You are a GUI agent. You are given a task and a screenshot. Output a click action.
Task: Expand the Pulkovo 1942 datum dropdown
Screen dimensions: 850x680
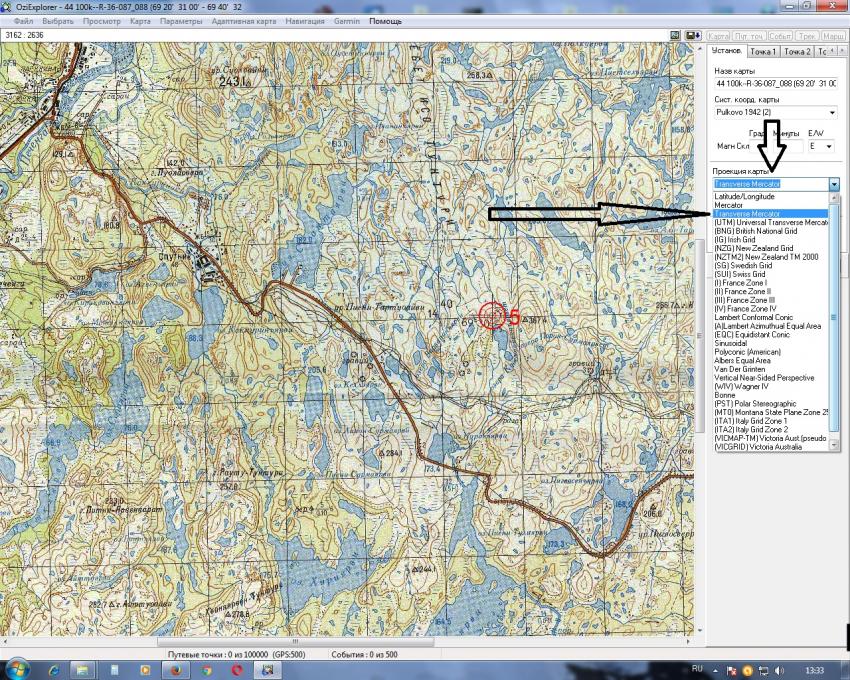point(832,113)
